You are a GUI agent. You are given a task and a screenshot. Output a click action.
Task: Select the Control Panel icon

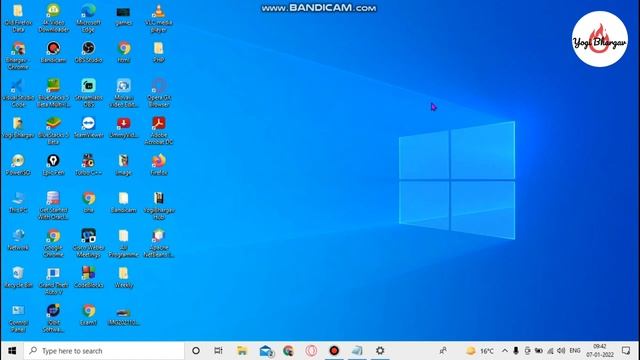18,318
